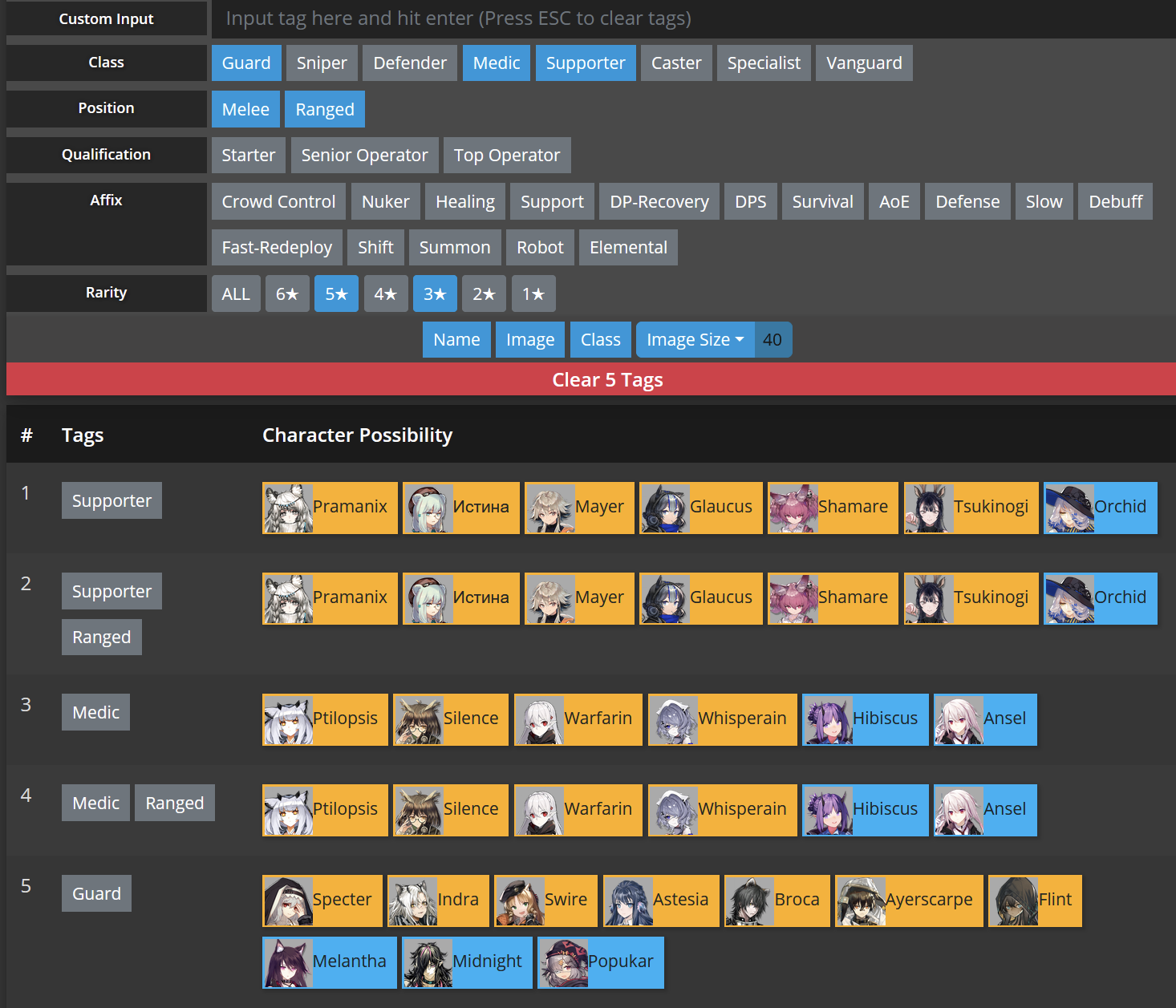Click Whisperain's portrait in result row 4
The width and height of the screenshot is (1176, 1008).
tap(674, 810)
